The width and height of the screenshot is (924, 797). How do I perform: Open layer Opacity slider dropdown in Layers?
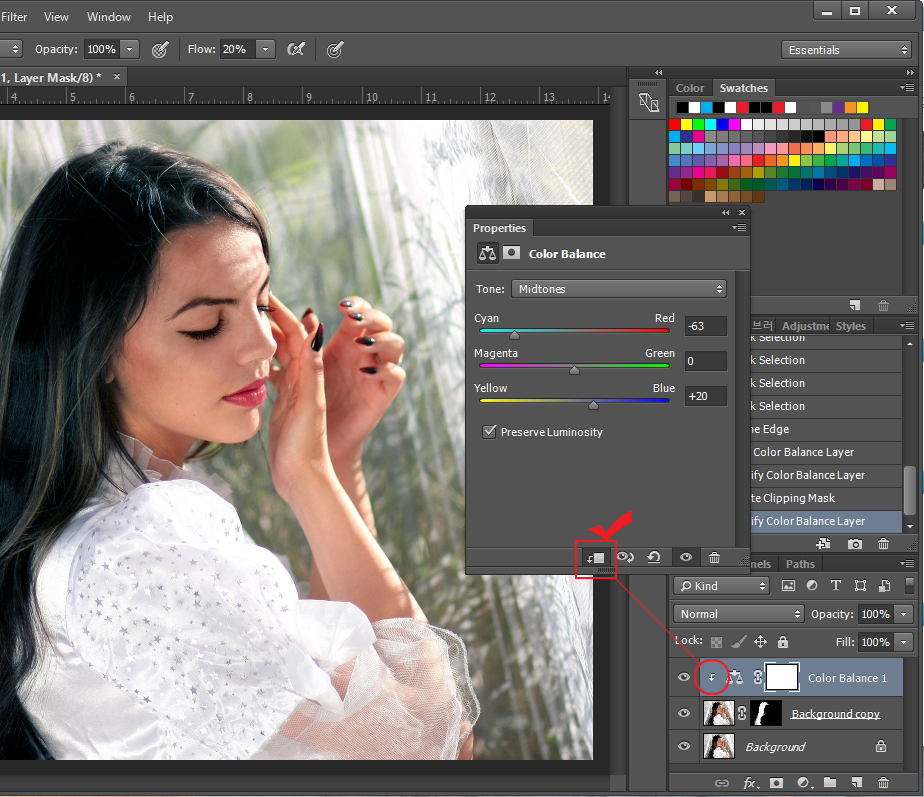[x=903, y=614]
